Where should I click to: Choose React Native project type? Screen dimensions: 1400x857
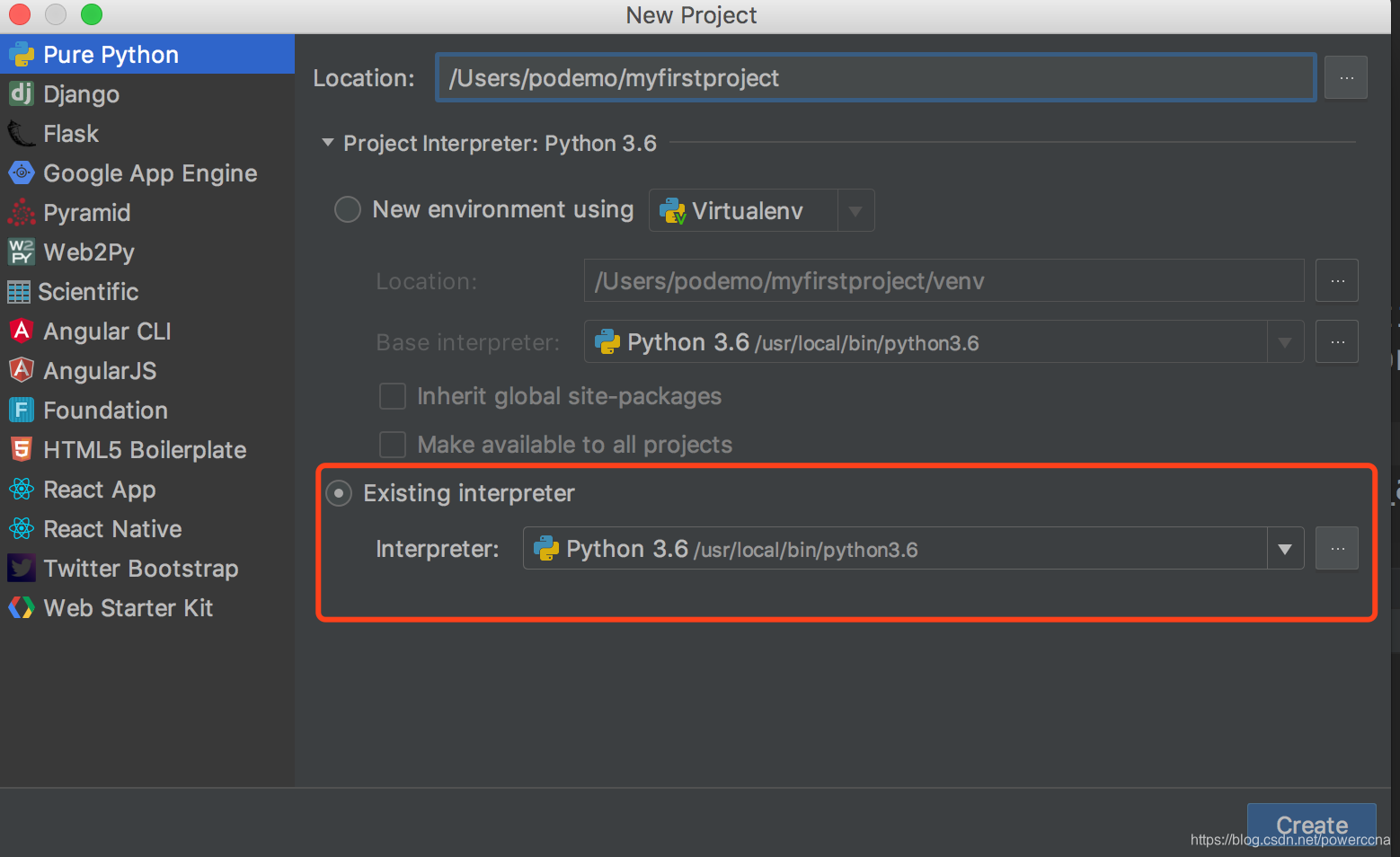(x=147, y=529)
